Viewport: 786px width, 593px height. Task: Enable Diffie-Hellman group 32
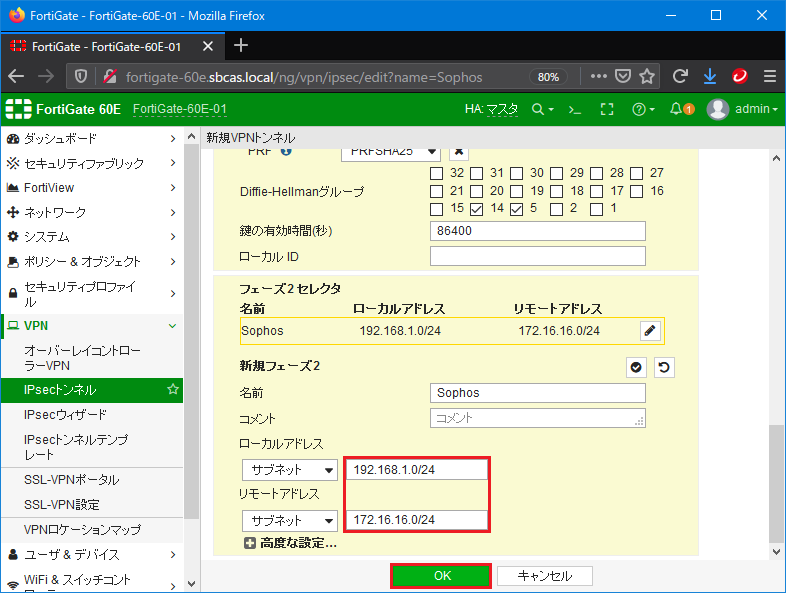(437, 173)
